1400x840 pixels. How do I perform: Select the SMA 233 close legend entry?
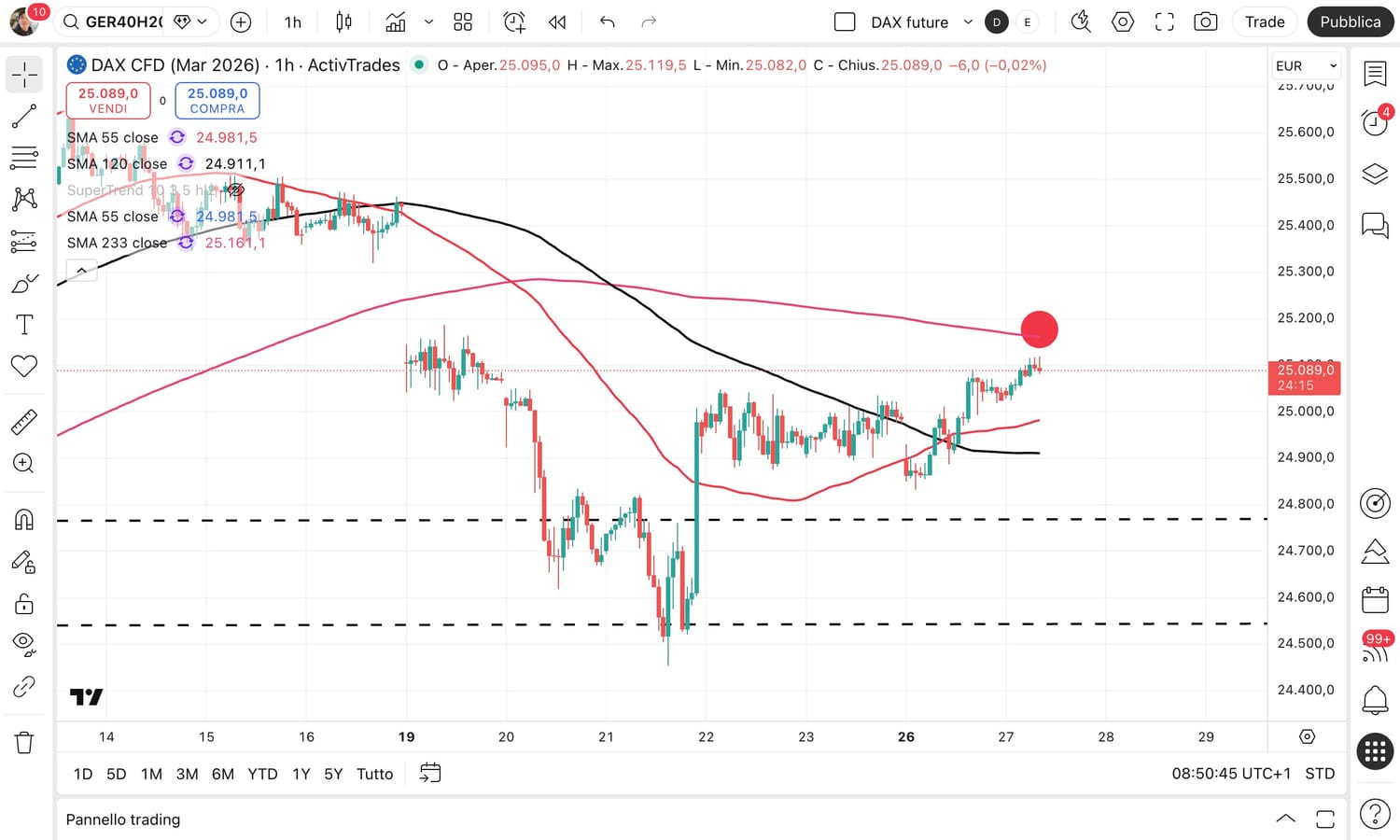pos(117,243)
